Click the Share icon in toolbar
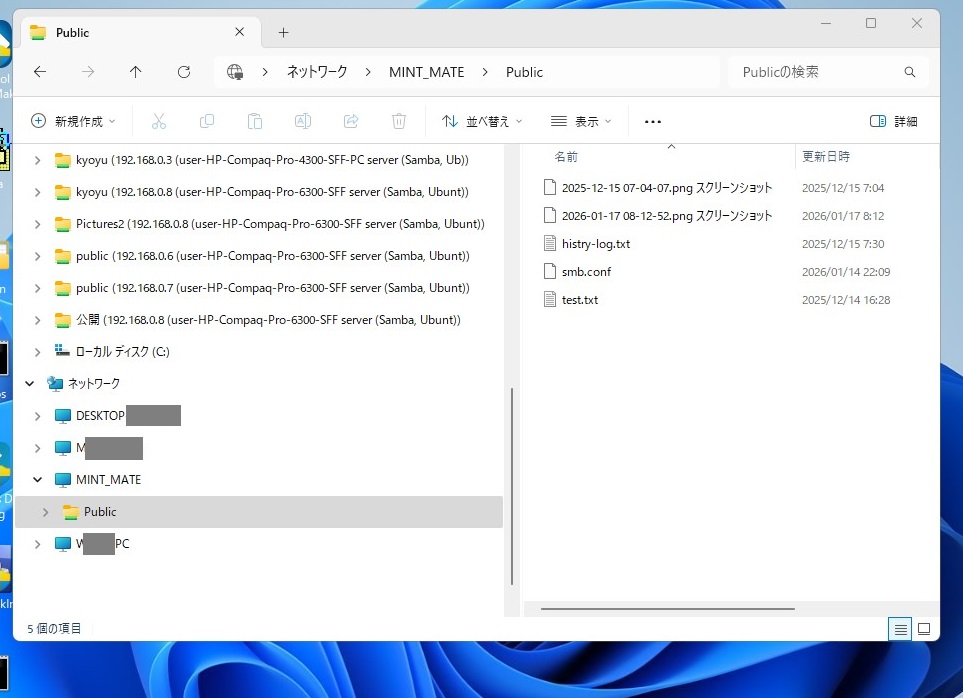The image size is (963, 698). (x=351, y=121)
